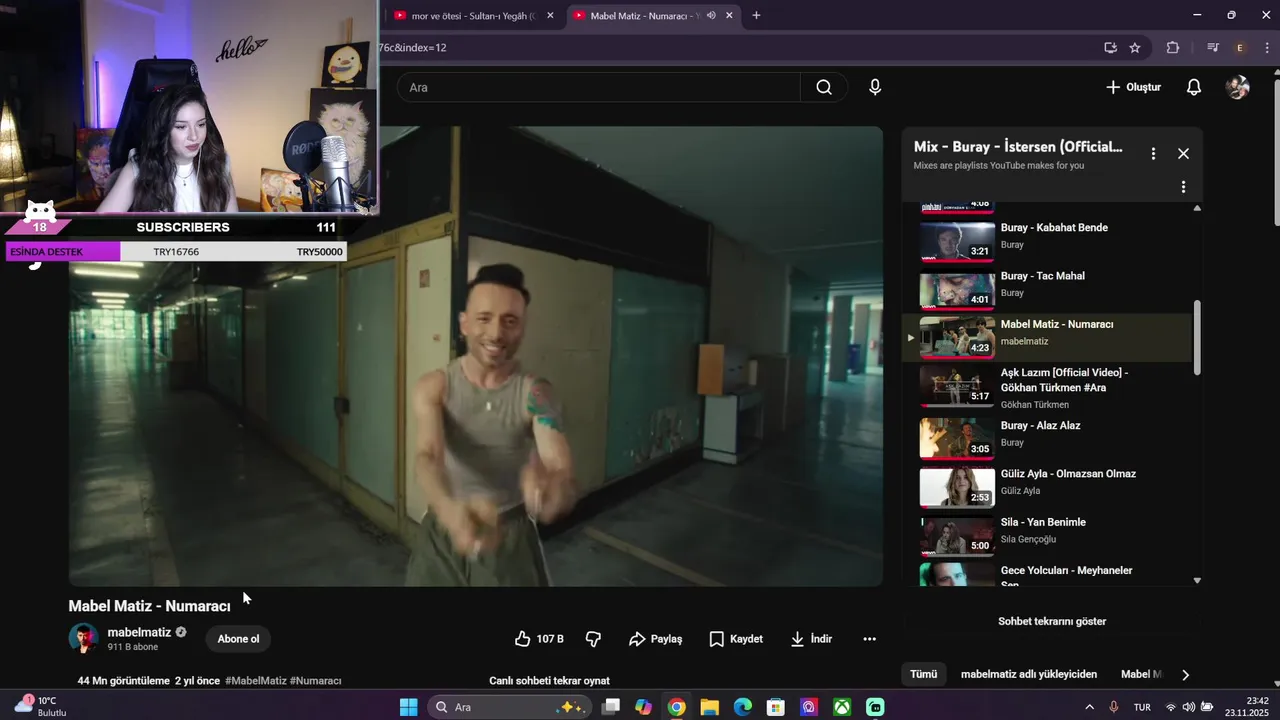This screenshot has width=1280, height=720.
Task: Open File Explorer from taskbar
Action: point(709,707)
